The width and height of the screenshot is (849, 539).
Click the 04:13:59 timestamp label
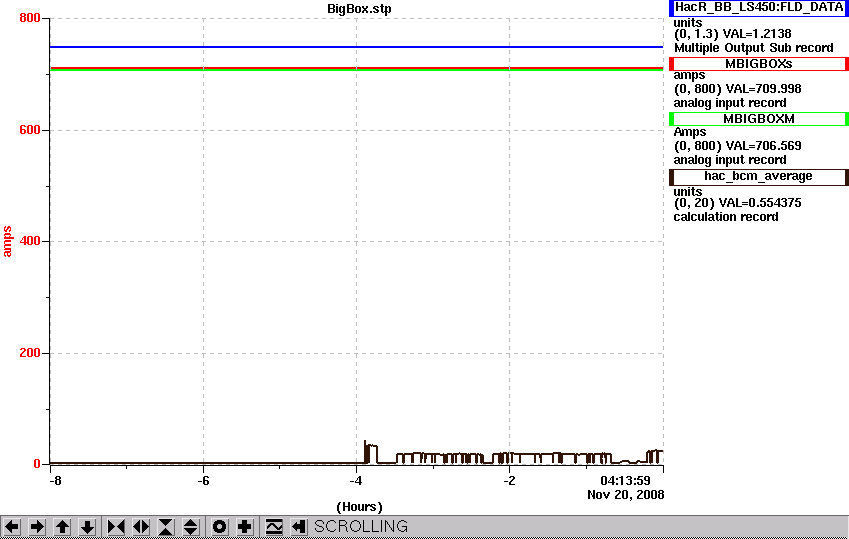pyautogui.click(x=625, y=480)
